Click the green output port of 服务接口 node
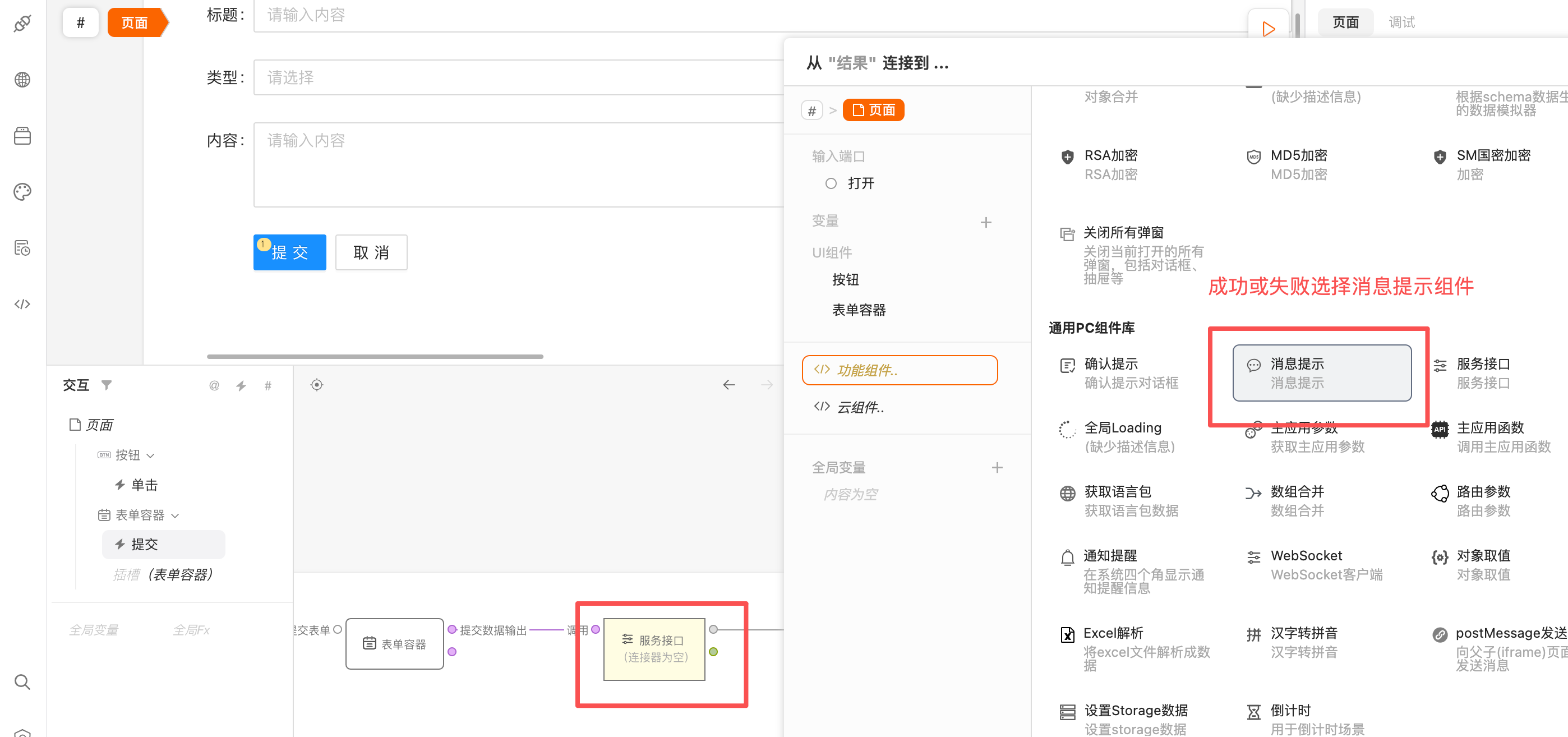The width and height of the screenshot is (1568, 737). pos(713,652)
